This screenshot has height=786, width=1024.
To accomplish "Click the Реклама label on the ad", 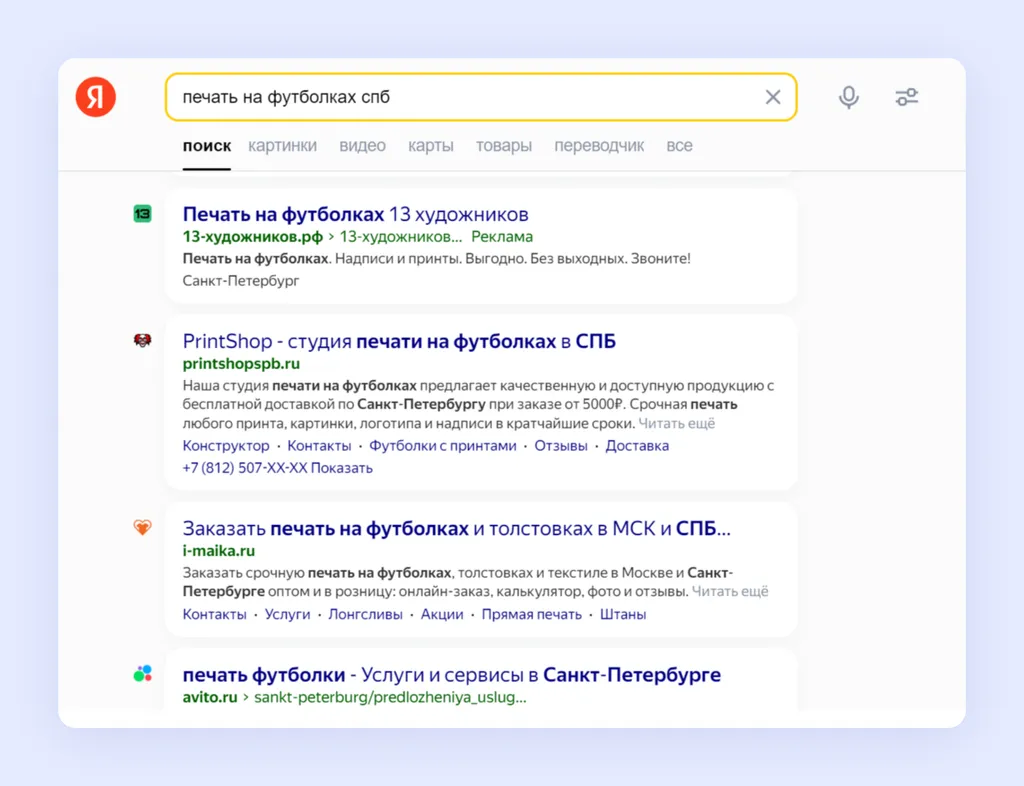I will 502,236.
